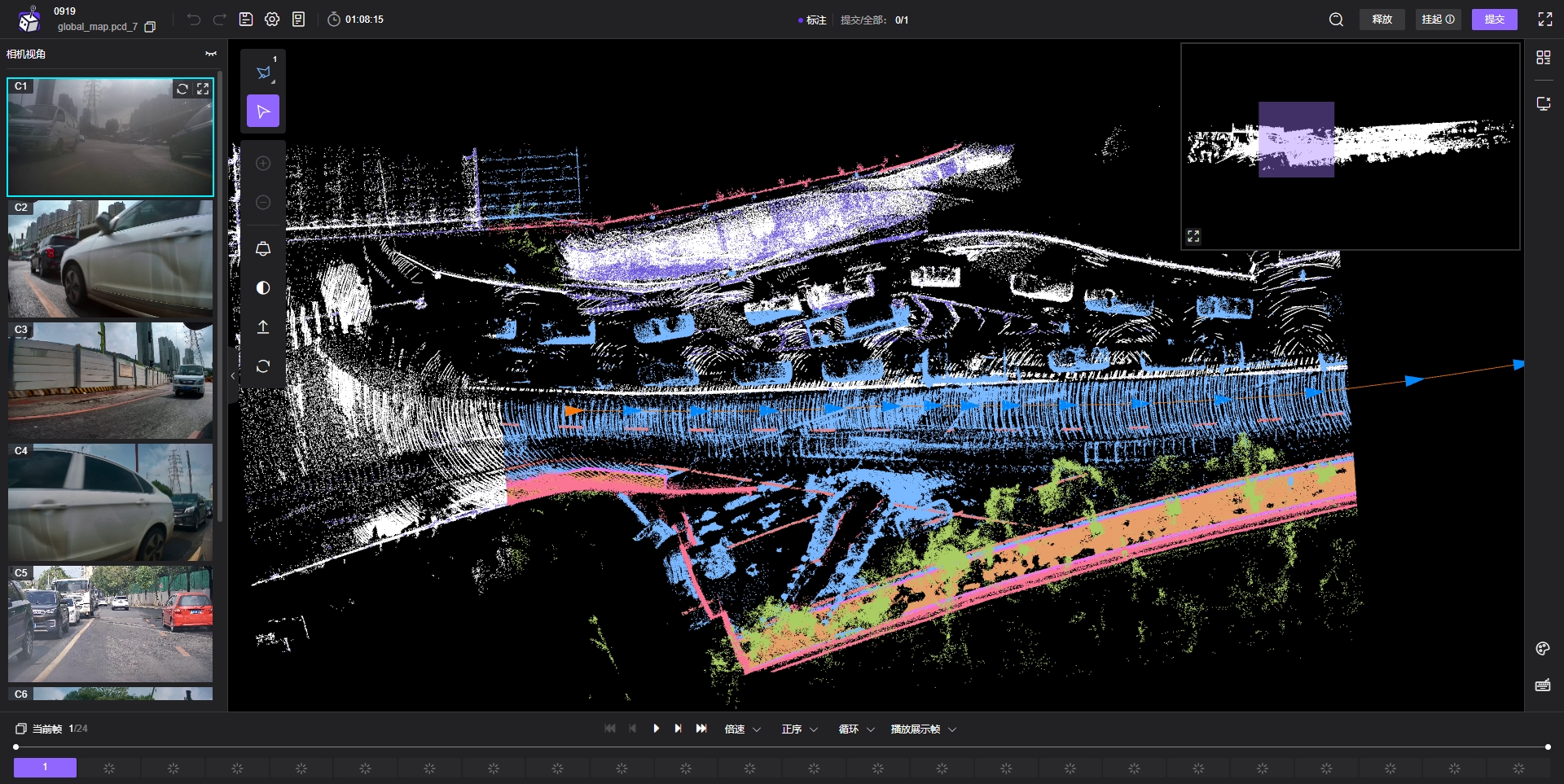The width and height of the screenshot is (1564, 784).
Task: Expand the 播放展示帧 dropdown
Action: (923, 729)
